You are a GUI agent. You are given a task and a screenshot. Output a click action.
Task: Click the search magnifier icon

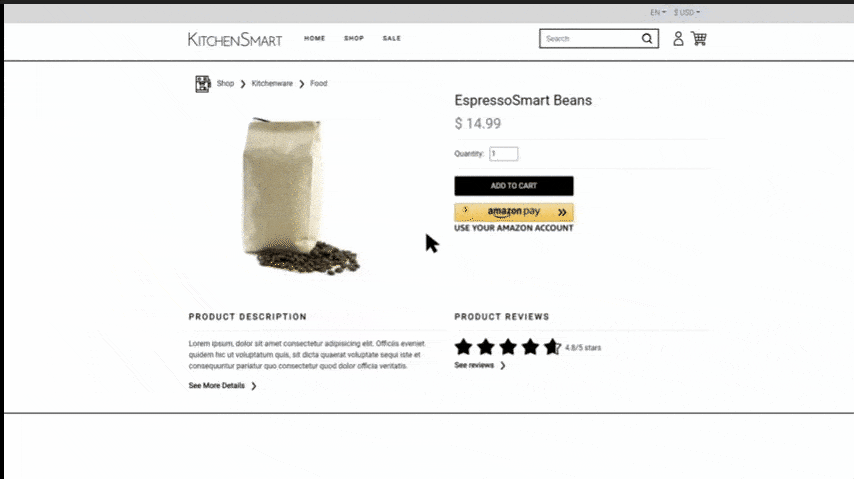tap(646, 39)
